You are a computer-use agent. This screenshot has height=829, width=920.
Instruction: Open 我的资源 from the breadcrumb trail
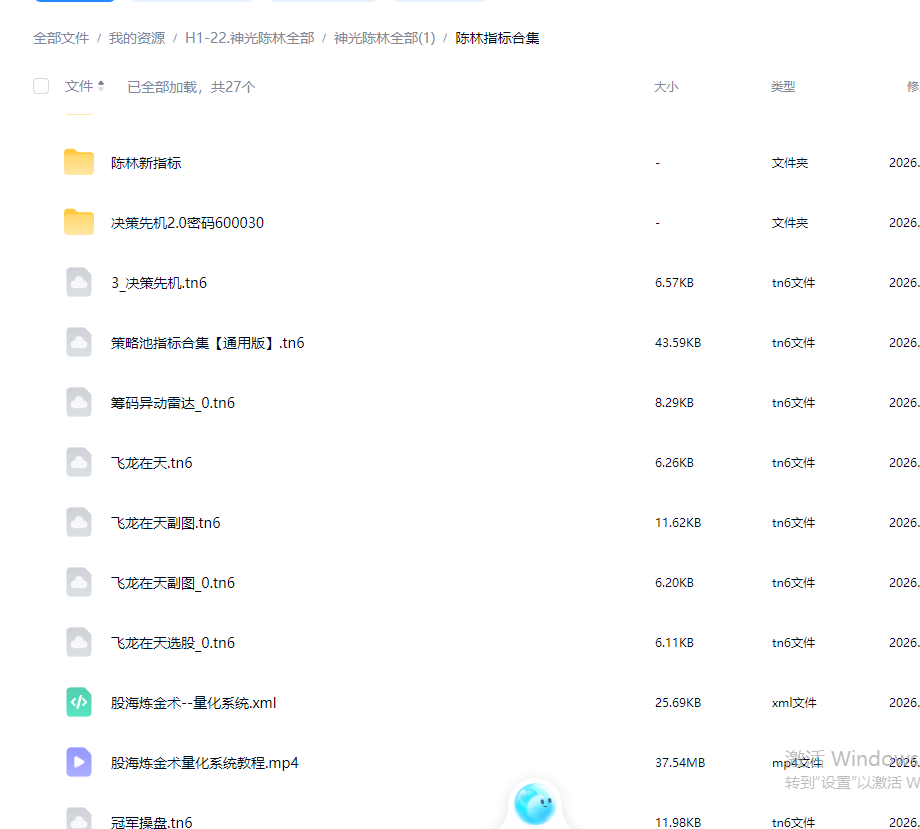(x=136, y=37)
